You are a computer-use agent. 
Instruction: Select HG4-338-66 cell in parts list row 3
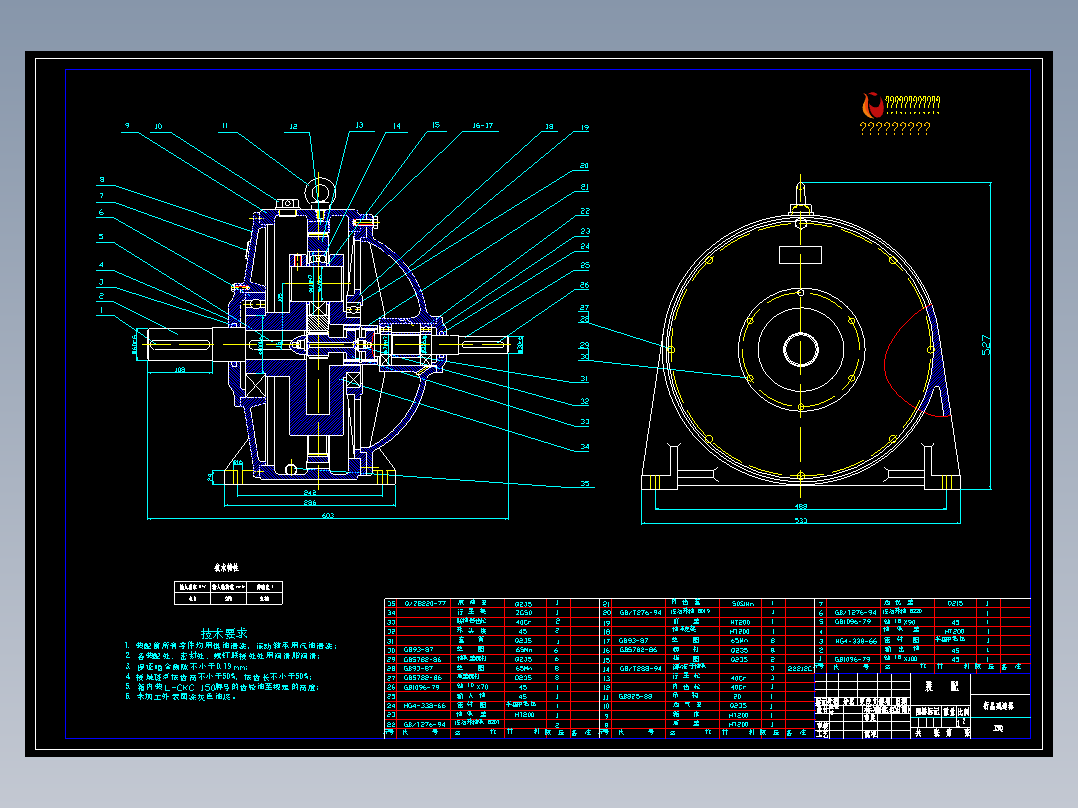856,641
